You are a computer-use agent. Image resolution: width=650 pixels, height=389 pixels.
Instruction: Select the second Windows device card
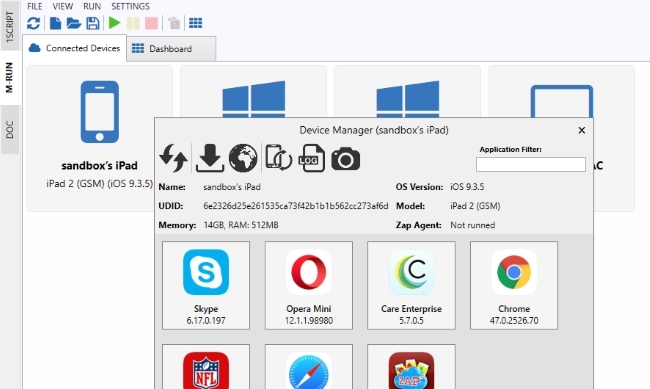[407, 92]
